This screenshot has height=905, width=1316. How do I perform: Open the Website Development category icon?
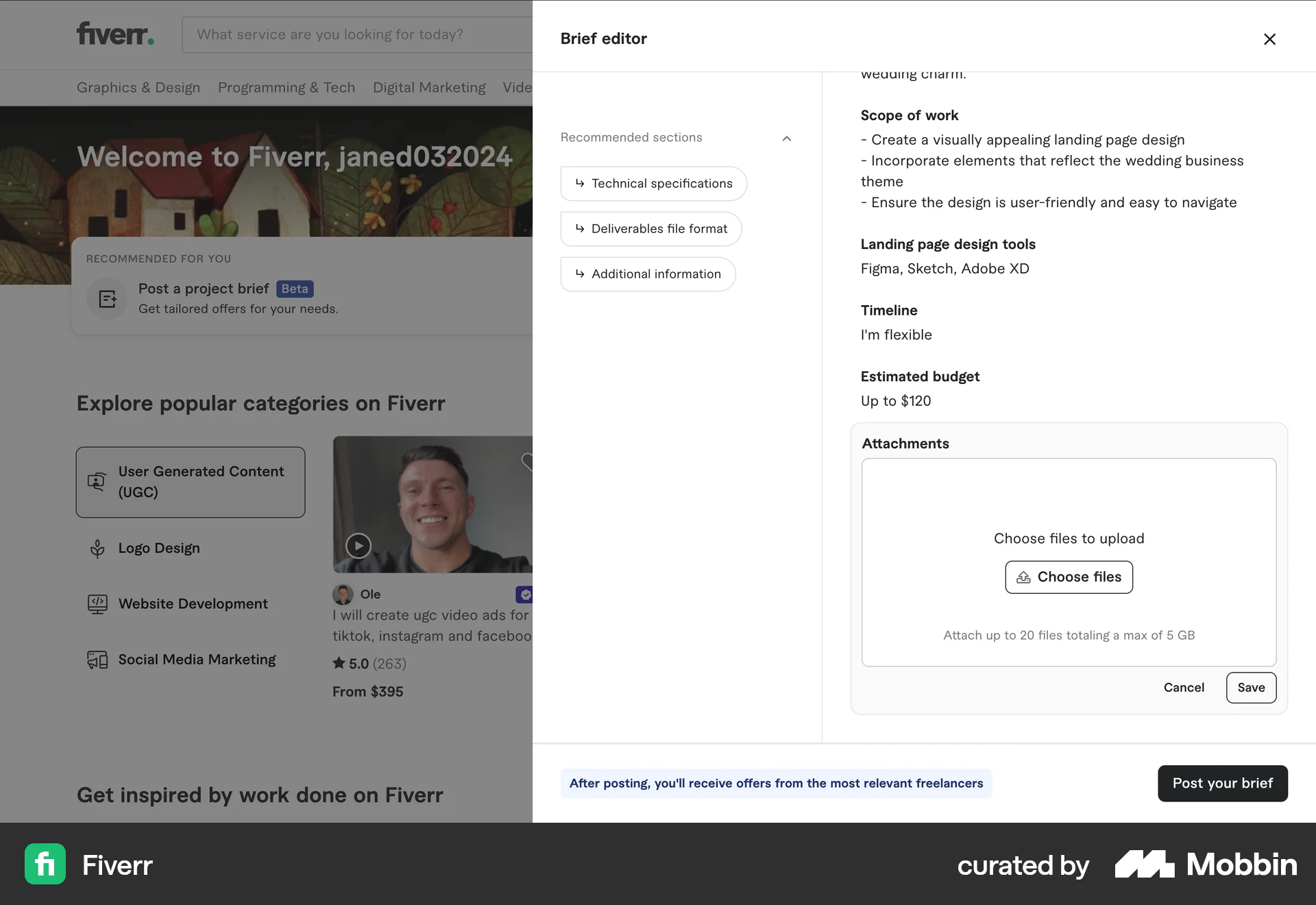pyautogui.click(x=97, y=603)
